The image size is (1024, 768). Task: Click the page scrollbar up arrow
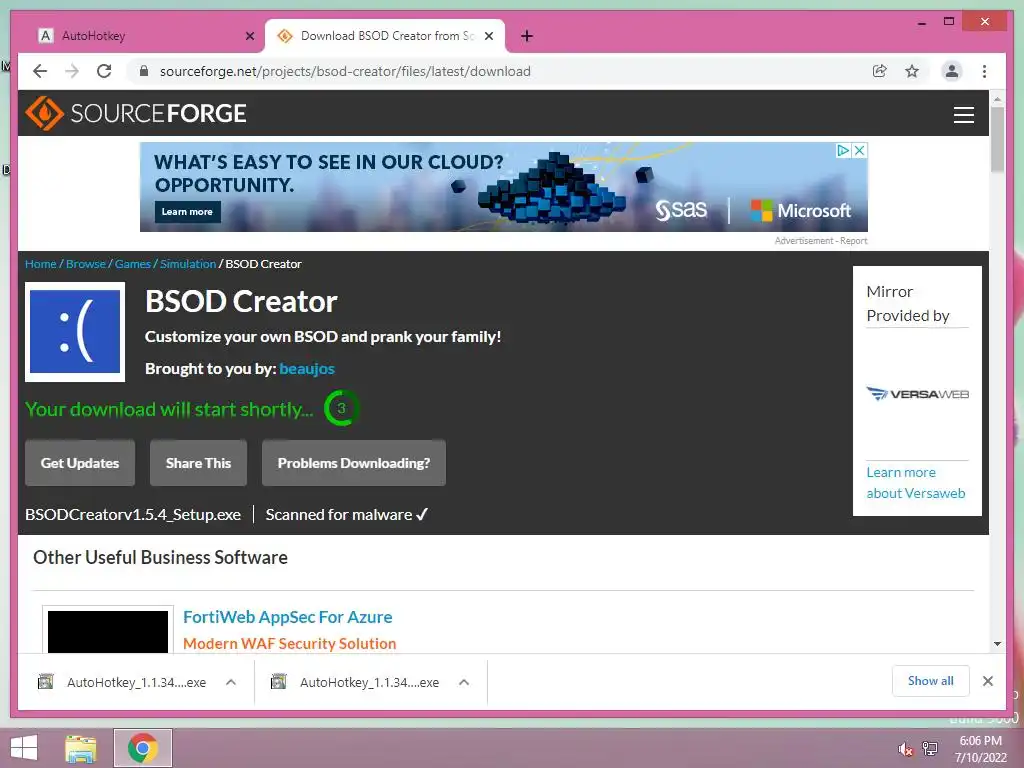pyautogui.click(x=997, y=99)
